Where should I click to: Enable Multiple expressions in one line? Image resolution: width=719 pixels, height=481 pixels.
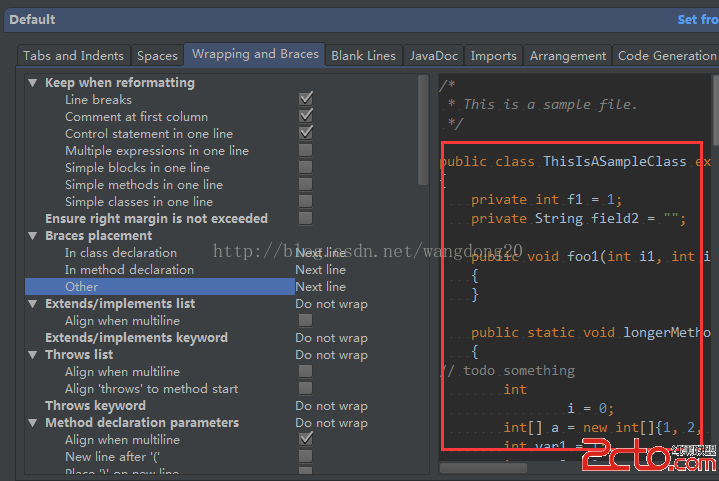(x=306, y=150)
